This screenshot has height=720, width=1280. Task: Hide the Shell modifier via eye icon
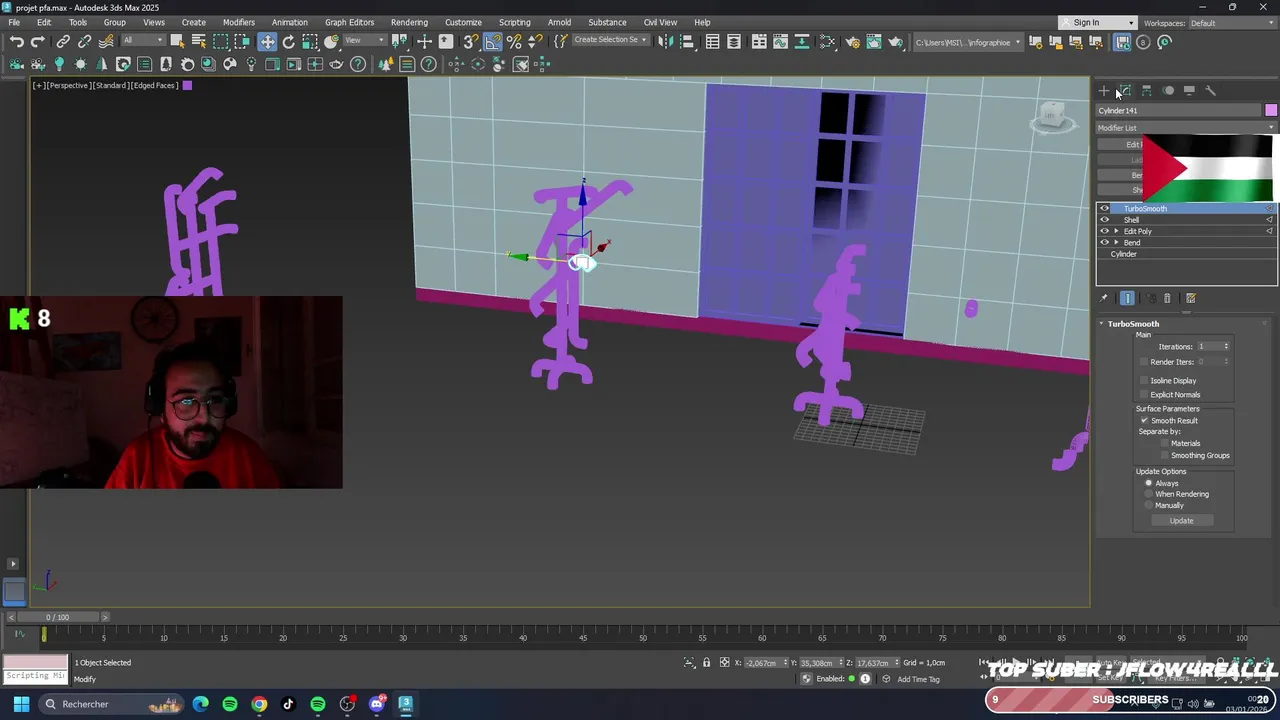click(x=1105, y=220)
